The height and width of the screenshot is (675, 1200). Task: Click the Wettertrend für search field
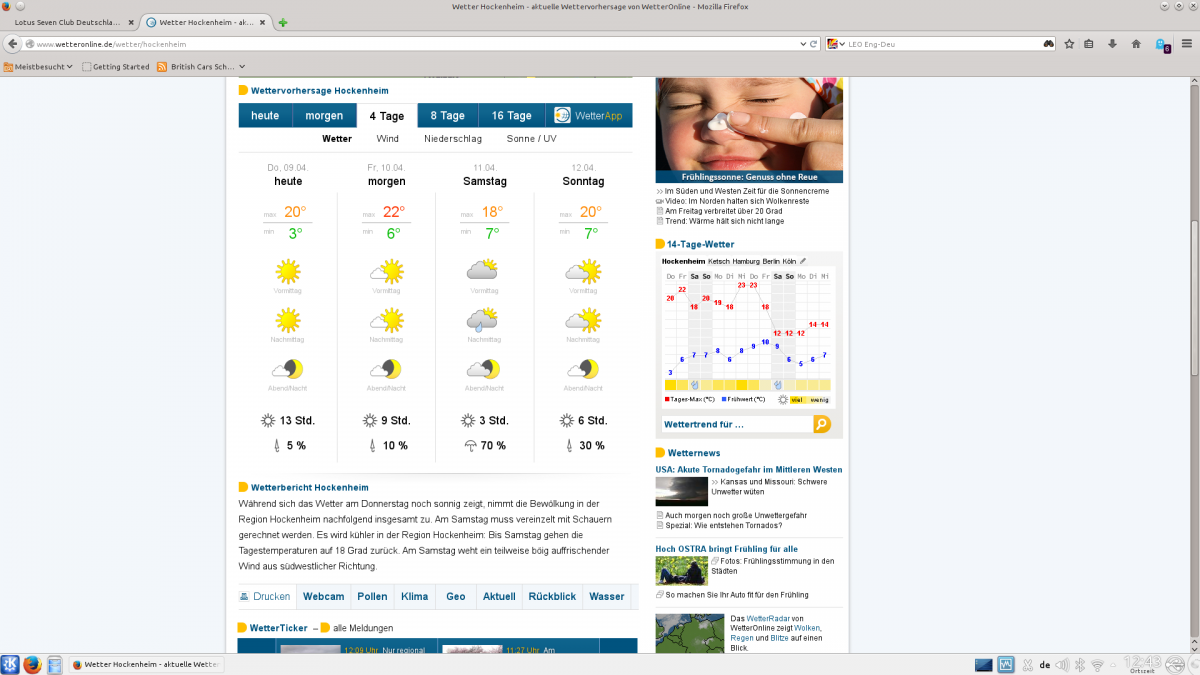click(736, 424)
